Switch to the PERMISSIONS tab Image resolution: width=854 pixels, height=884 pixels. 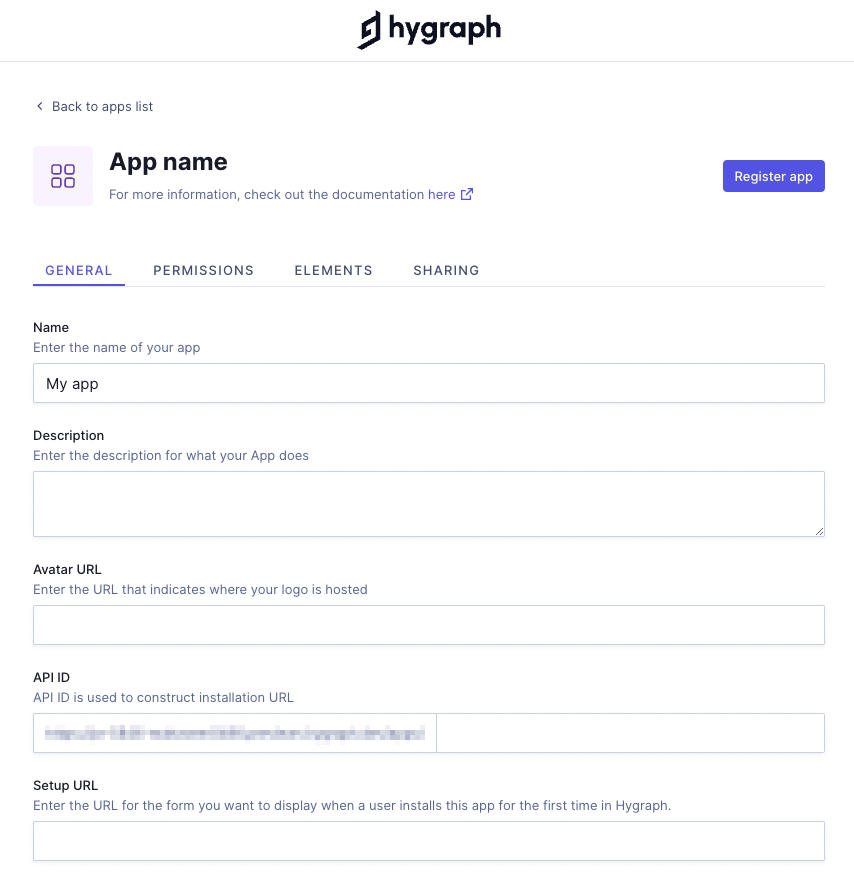203,270
